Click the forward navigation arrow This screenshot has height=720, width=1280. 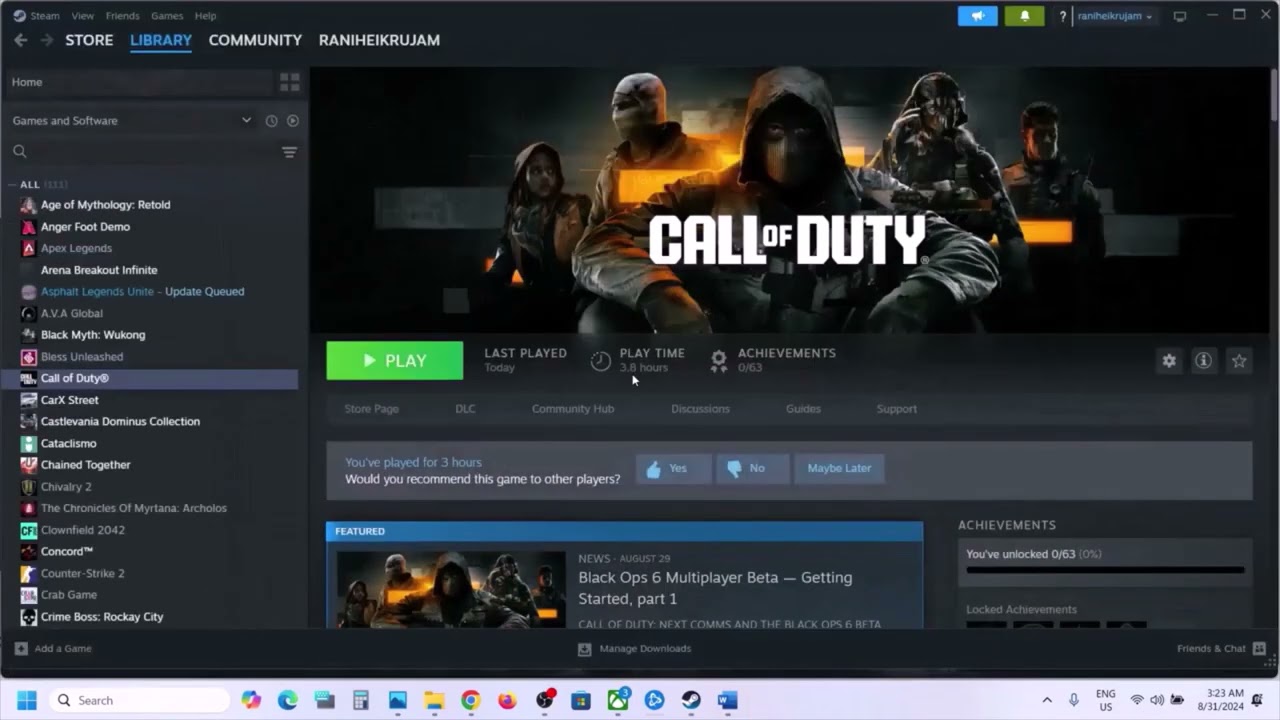click(x=47, y=40)
